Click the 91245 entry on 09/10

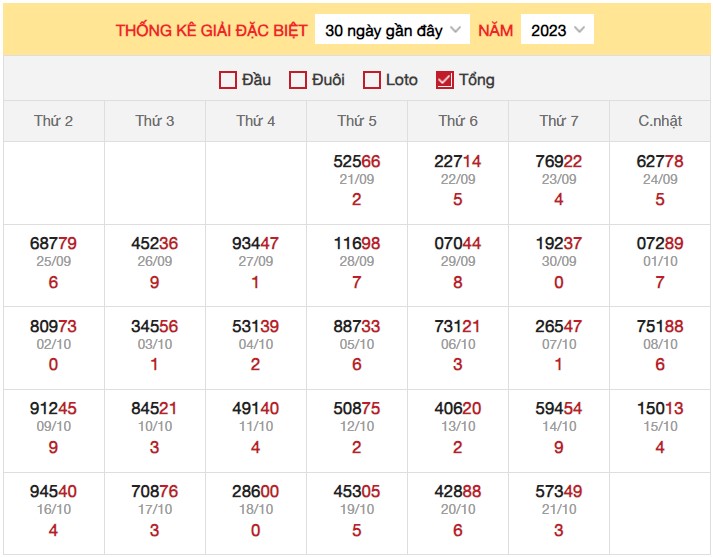[x=54, y=408]
